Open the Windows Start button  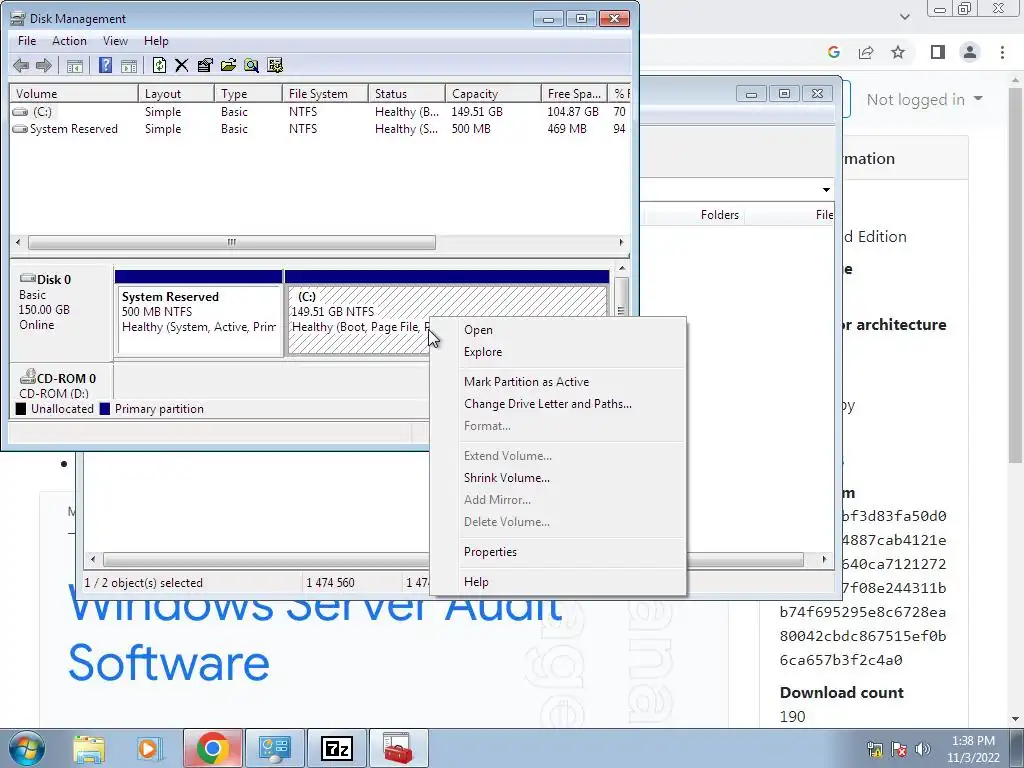pyautogui.click(x=27, y=748)
